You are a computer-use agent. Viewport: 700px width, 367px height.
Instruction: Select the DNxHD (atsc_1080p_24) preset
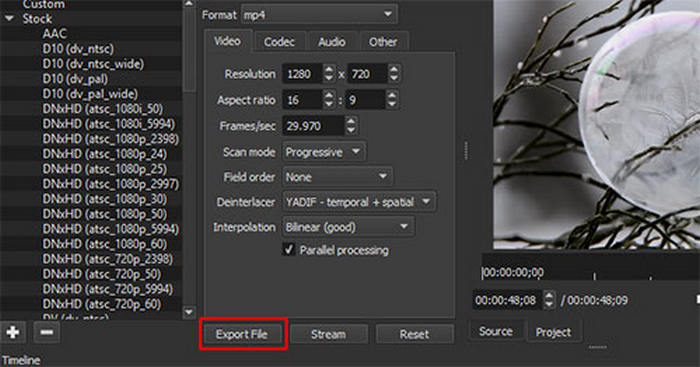[x=104, y=154]
